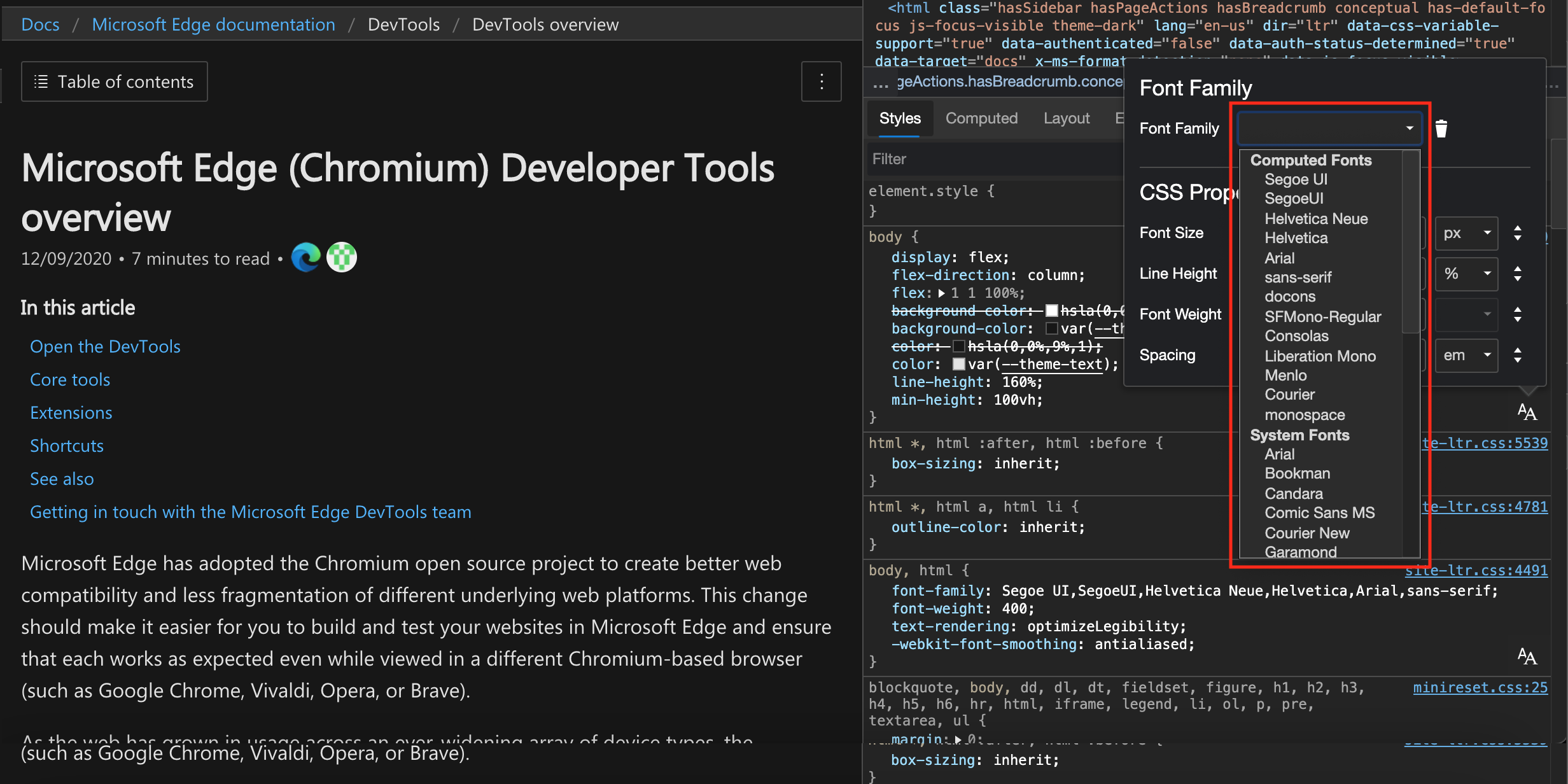The width and height of the screenshot is (1568, 784).
Task: Click the Layout tab in DevTools
Action: [x=1066, y=119]
